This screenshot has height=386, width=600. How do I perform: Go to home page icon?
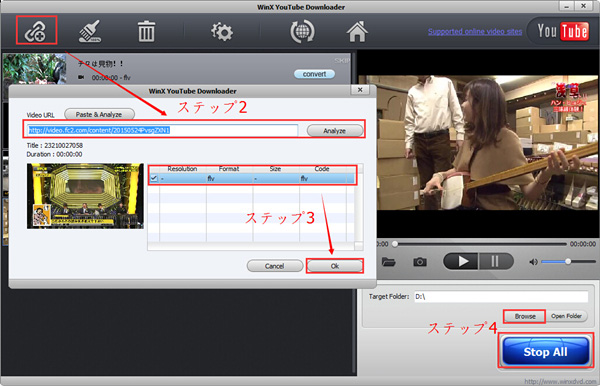357,31
